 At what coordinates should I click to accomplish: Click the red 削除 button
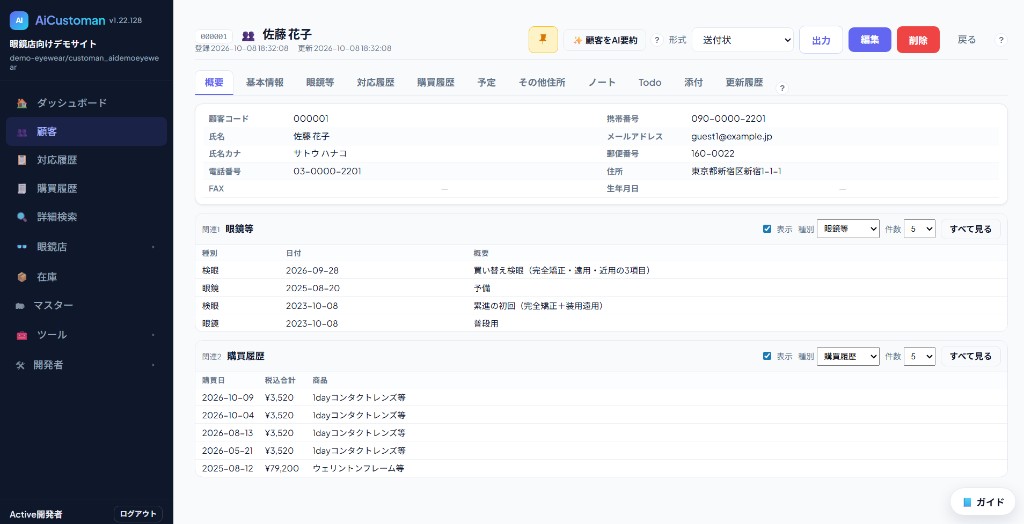coord(918,40)
